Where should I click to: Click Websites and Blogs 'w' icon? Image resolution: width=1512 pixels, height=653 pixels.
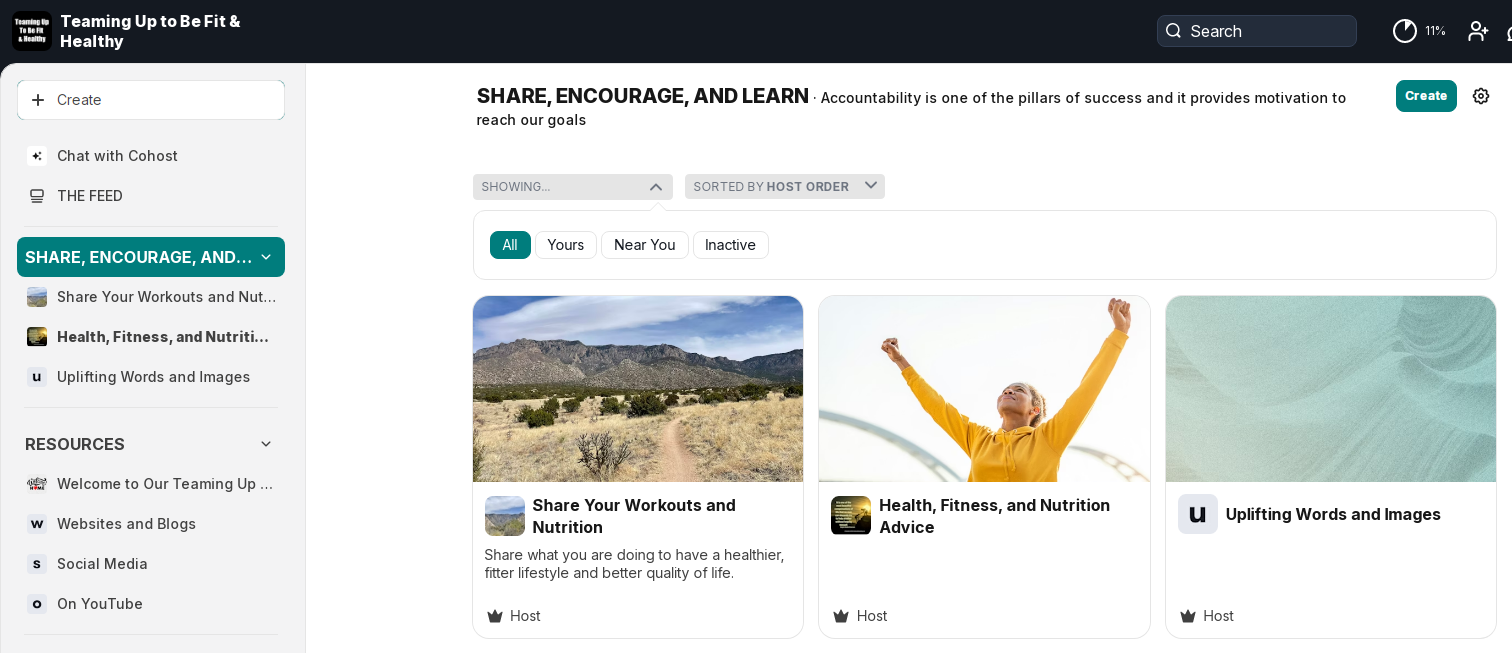tap(37, 524)
